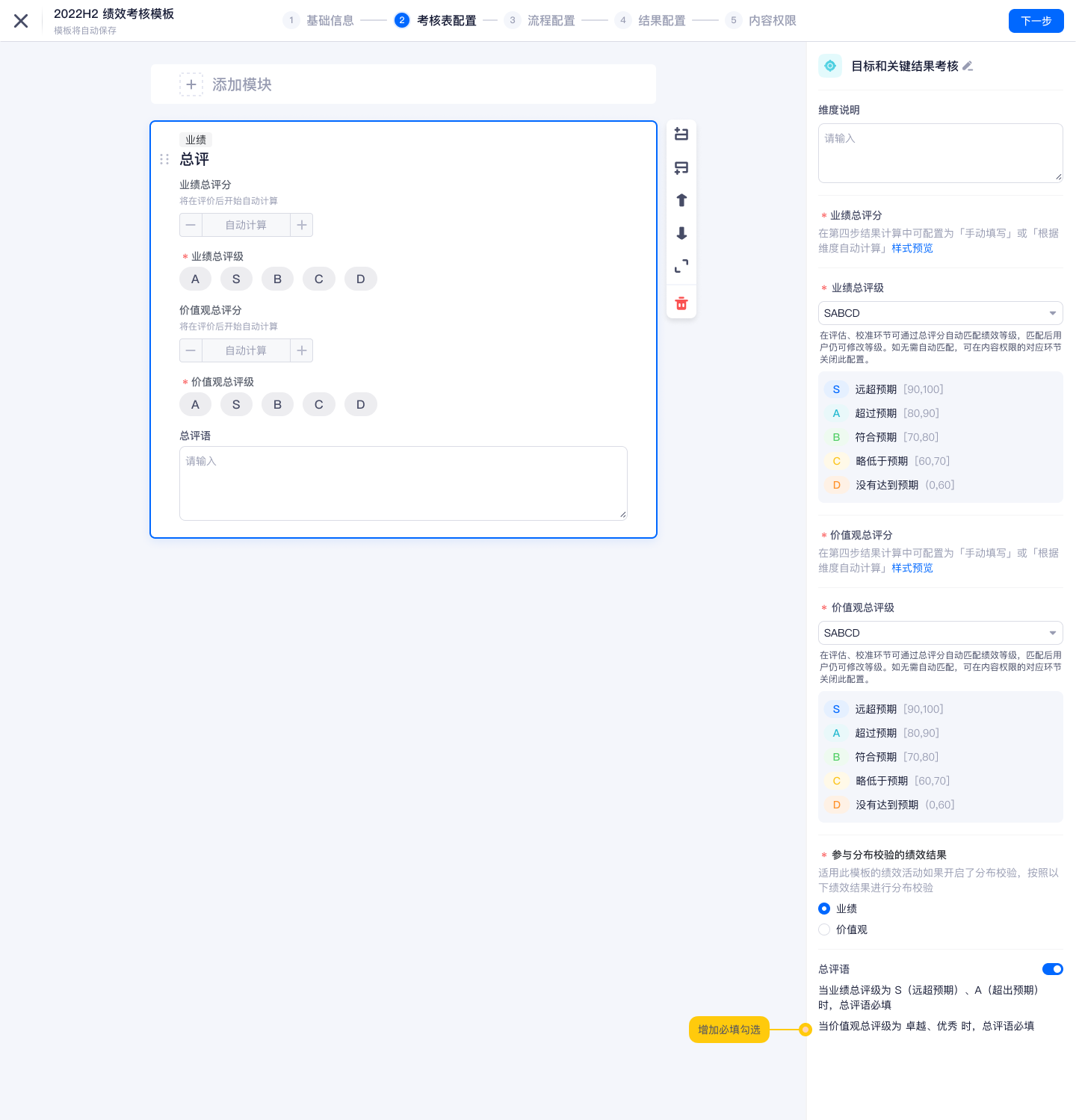The height and width of the screenshot is (1120, 1076).
Task: Select the 业绩 radio button
Action: [824, 909]
